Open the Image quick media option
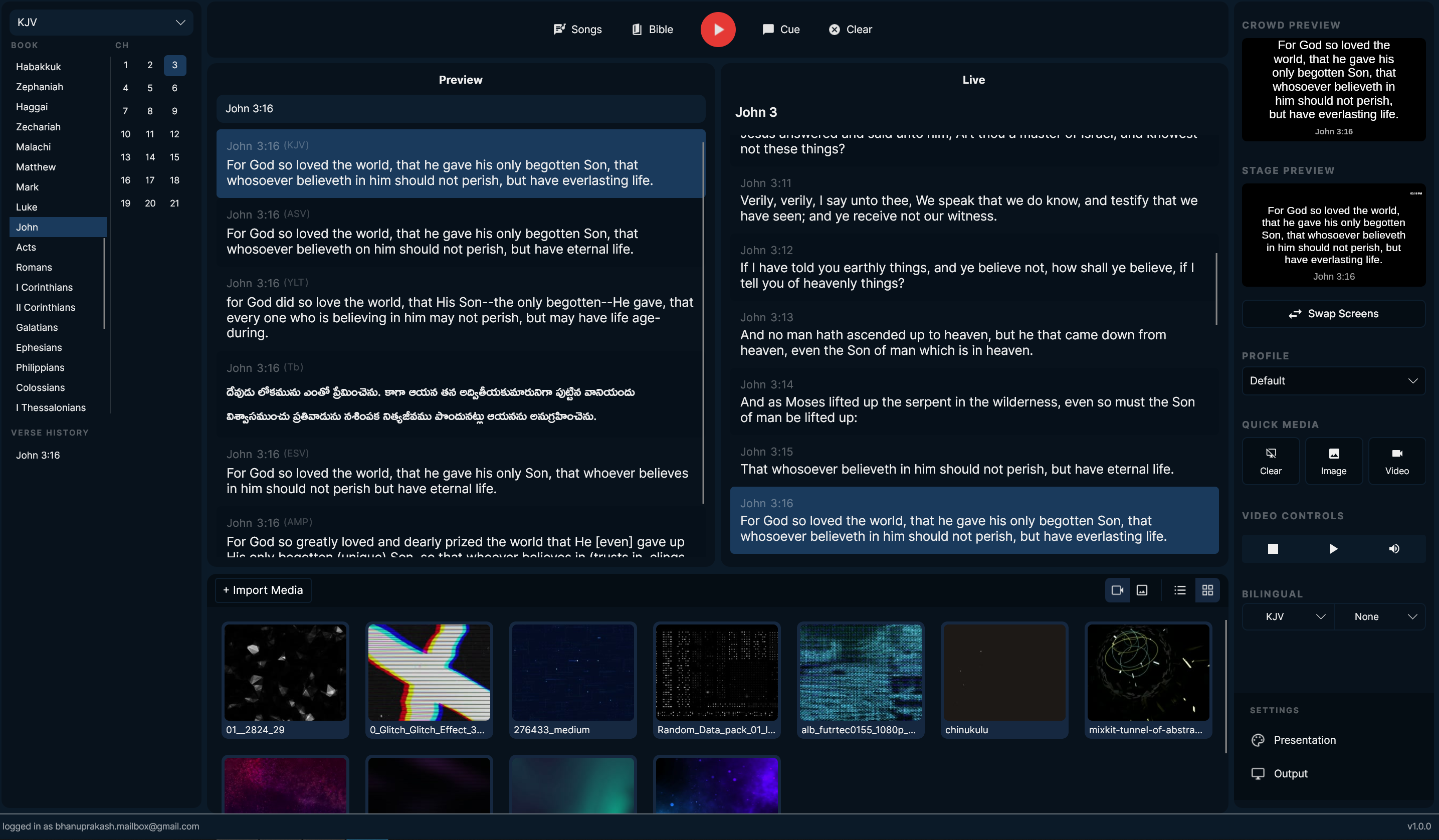 tap(1333, 461)
